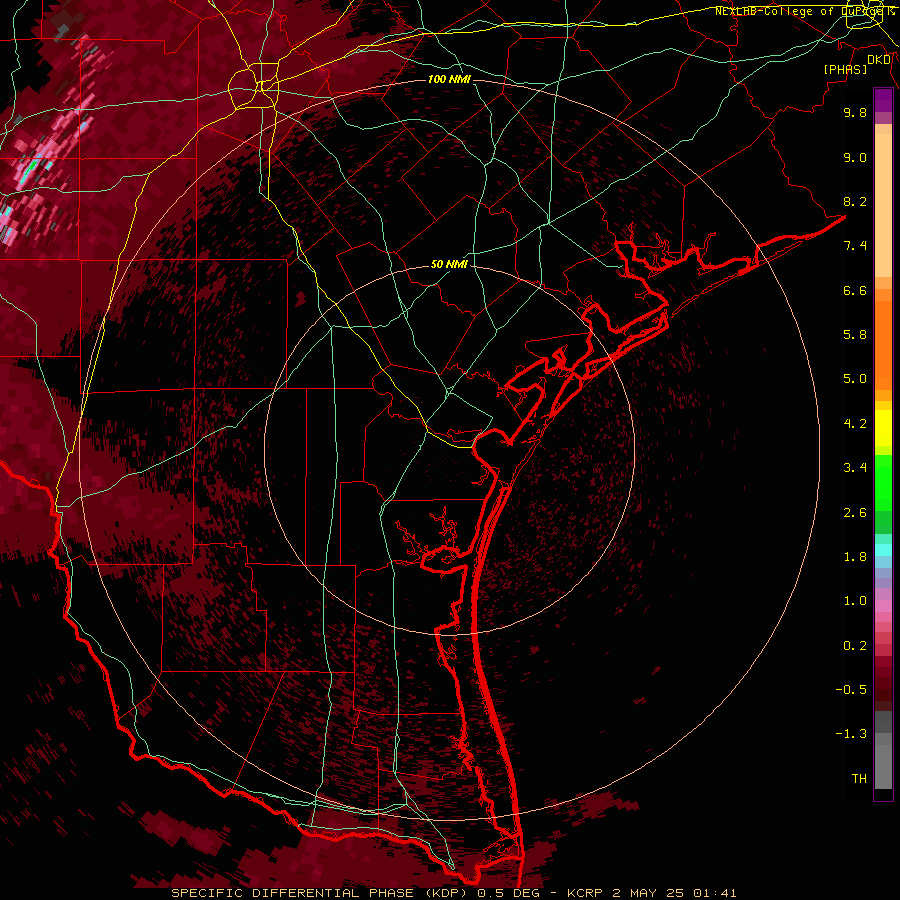
Task: Click the cyan segment of the color bar
Action: [x=883, y=550]
